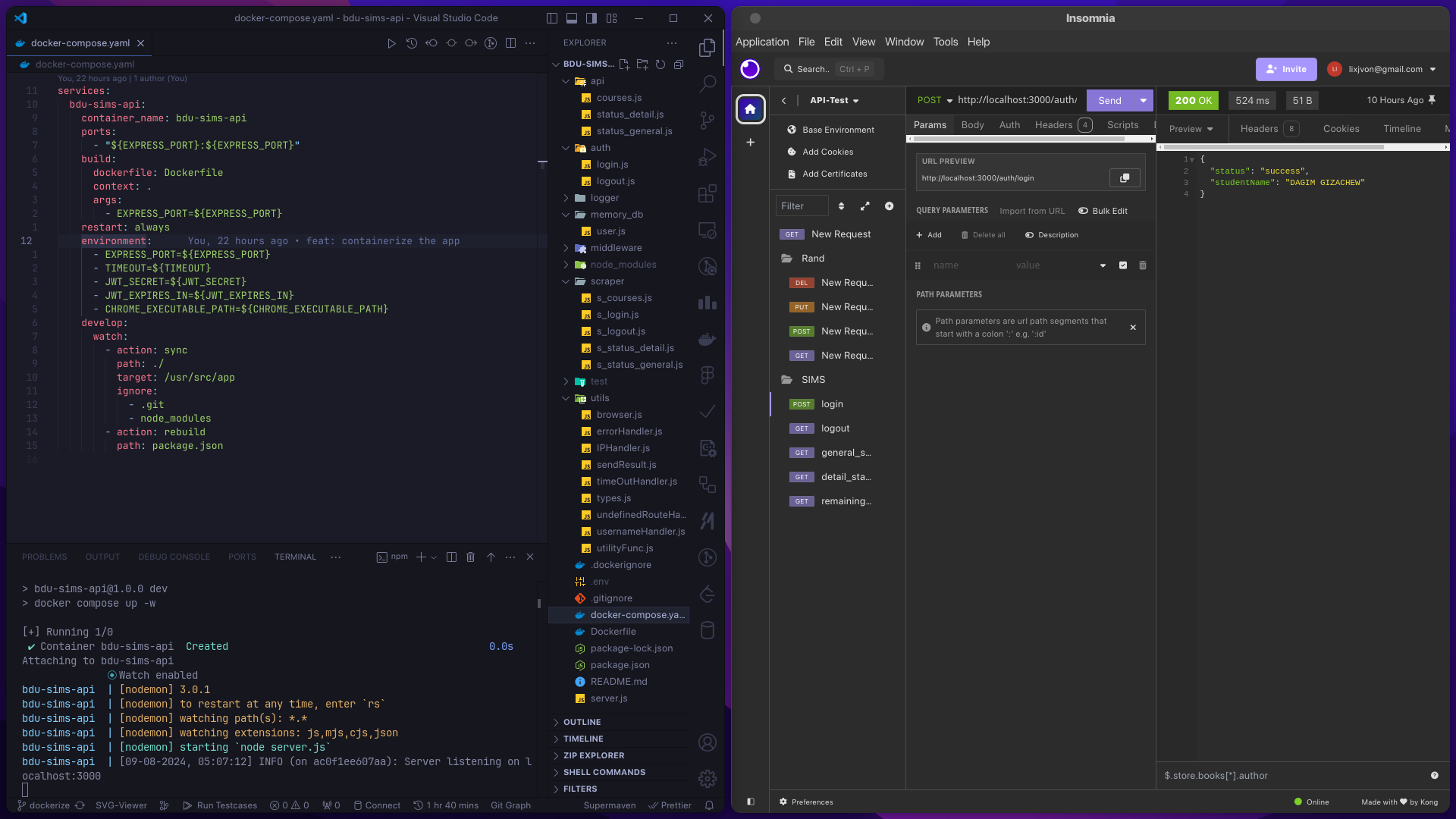
Task: Click the Run play icon in editor toolbar
Action: pyautogui.click(x=391, y=43)
